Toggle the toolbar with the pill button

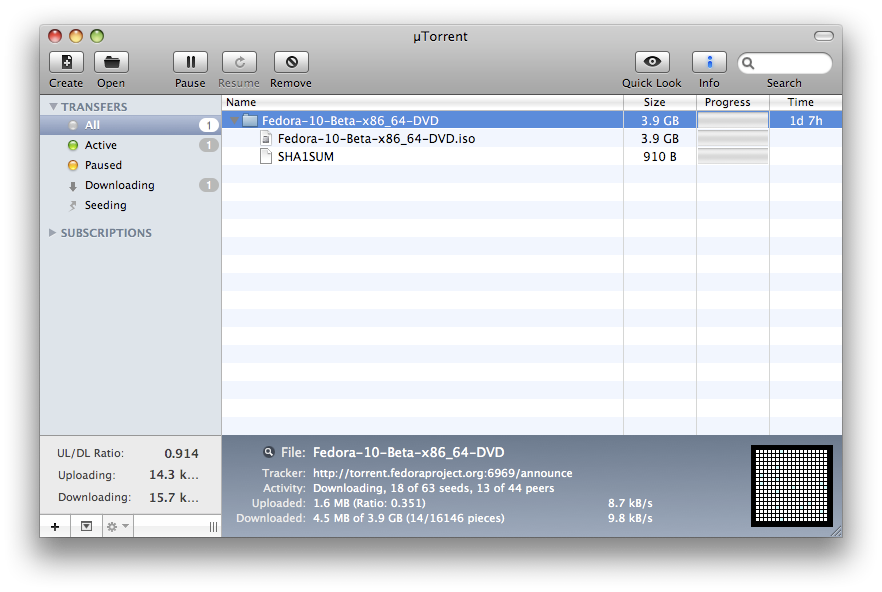point(823,36)
